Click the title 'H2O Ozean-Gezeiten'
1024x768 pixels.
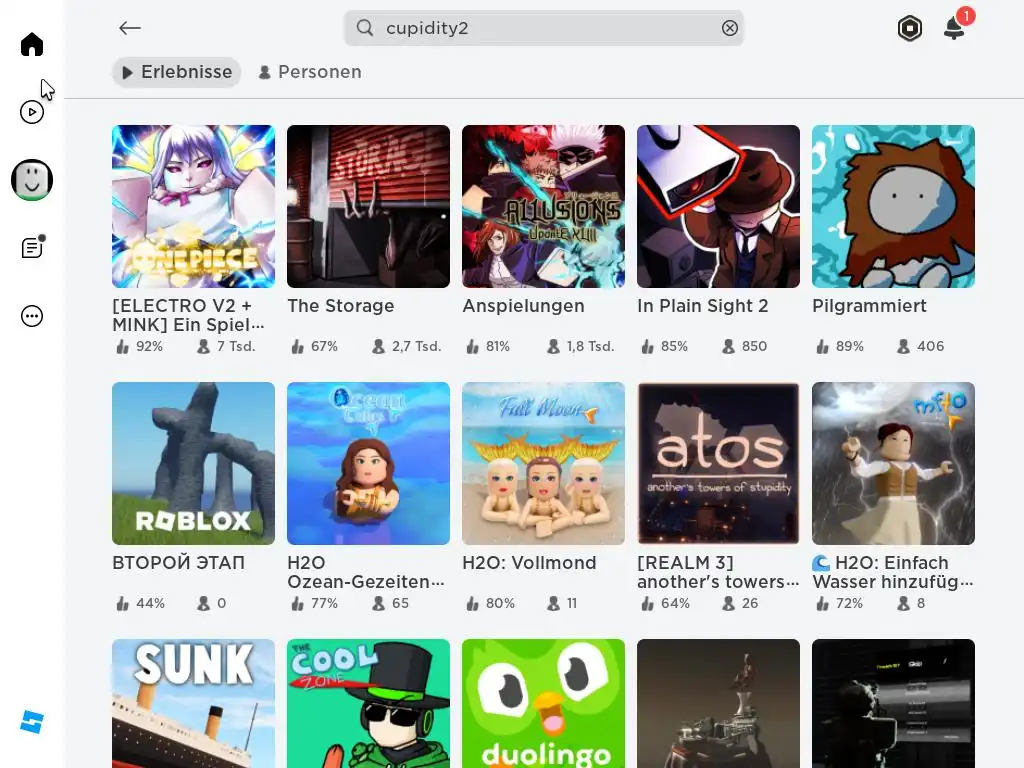pos(366,572)
